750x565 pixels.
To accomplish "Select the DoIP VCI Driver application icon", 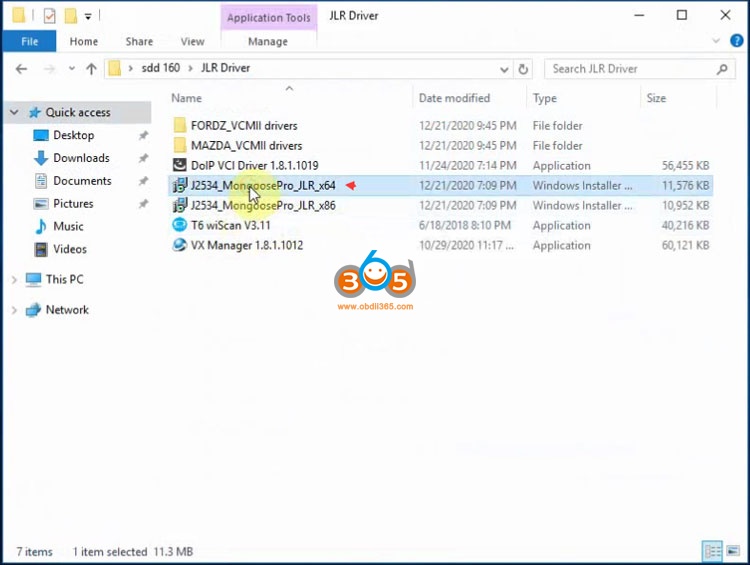I will click(x=180, y=165).
